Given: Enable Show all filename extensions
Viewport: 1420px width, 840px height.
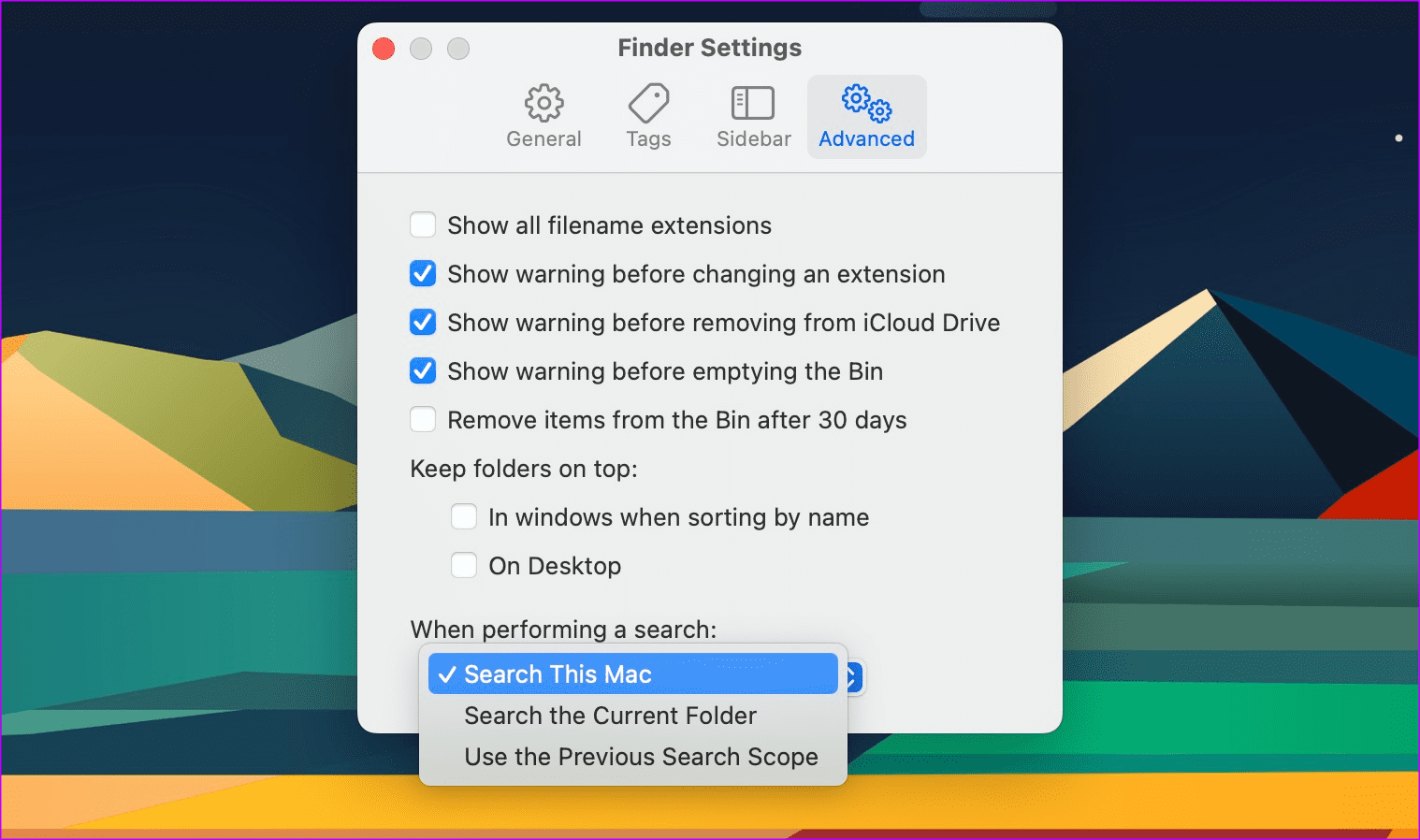Looking at the screenshot, I should click(x=423, y=225).
